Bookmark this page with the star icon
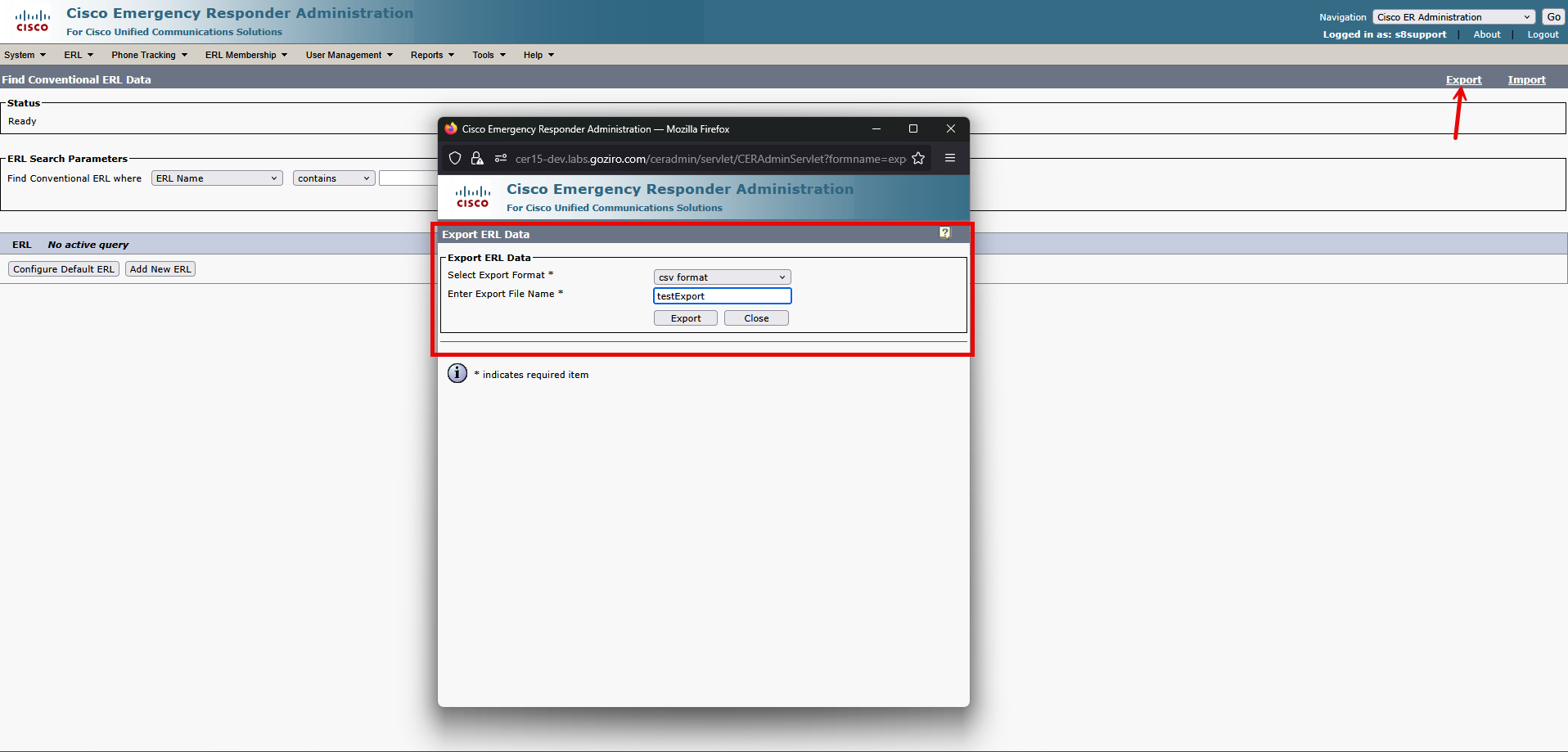The height and width of the screenshot is (752, 1568). [918, 159]
